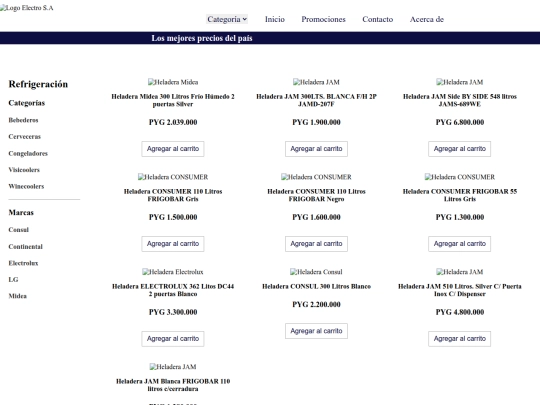This screenshot has height=405, width=540.
Task: Filter by Midea brand
Action: click(18, 296)
